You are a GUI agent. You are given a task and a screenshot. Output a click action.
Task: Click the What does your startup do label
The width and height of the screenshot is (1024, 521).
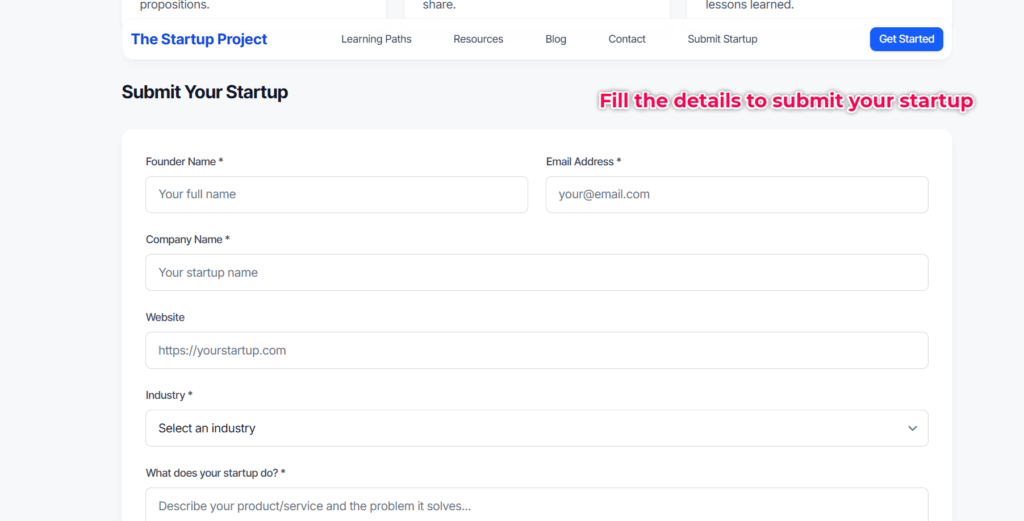(216, 473)
